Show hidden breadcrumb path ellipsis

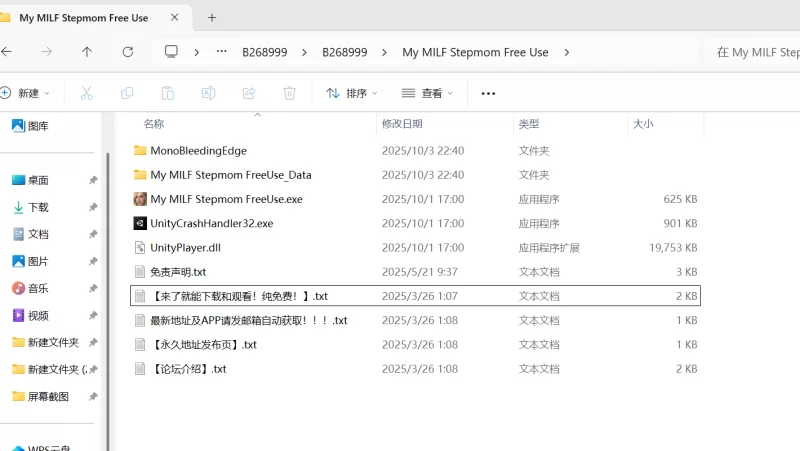221,52
